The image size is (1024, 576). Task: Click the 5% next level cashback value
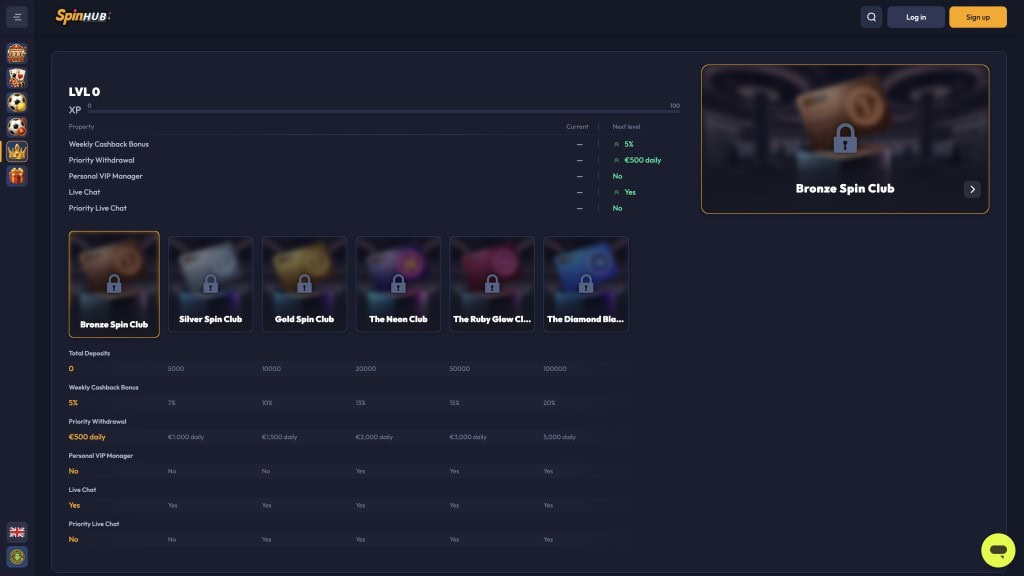pos(628,144)
